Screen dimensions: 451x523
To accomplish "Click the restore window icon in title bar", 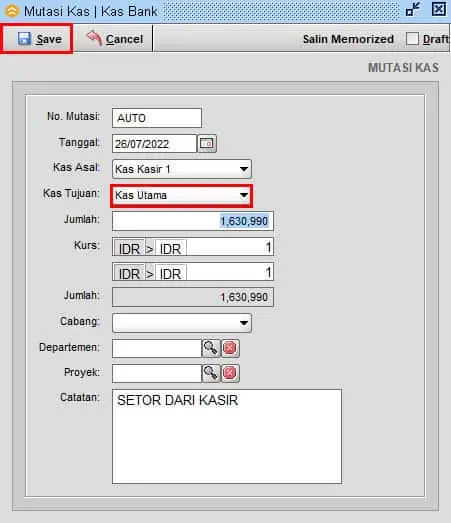I will point(413,9).
